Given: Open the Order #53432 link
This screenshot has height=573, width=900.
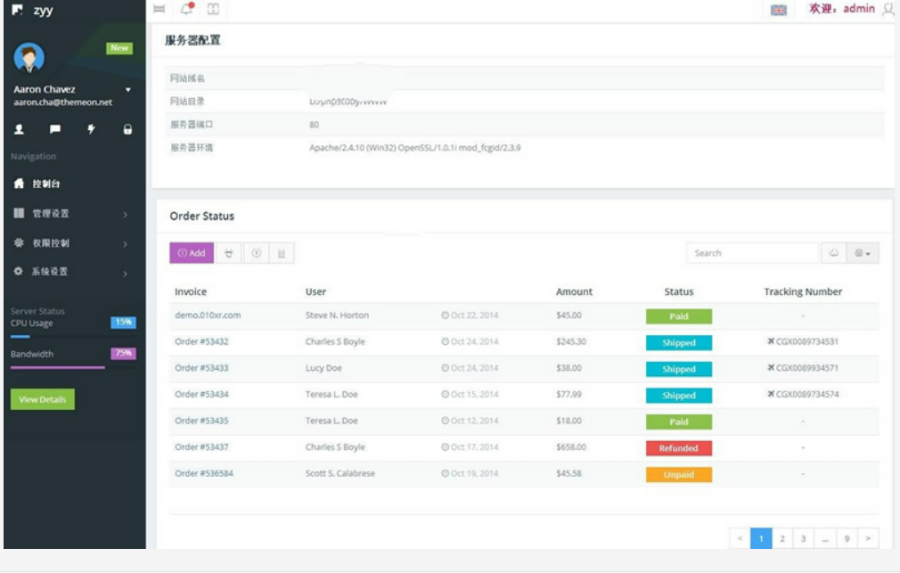Looking at the screenshot, I should [x=201, y=342].
